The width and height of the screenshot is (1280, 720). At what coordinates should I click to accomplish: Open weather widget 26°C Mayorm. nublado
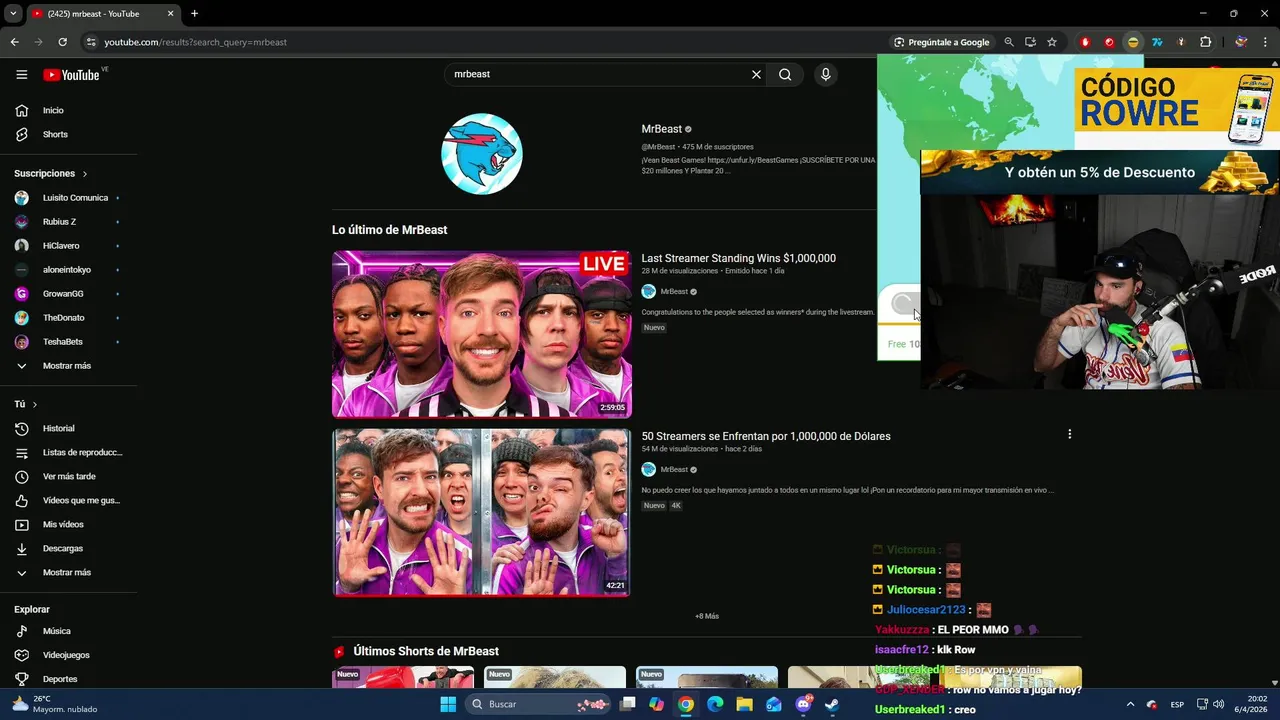click(55, 704)
